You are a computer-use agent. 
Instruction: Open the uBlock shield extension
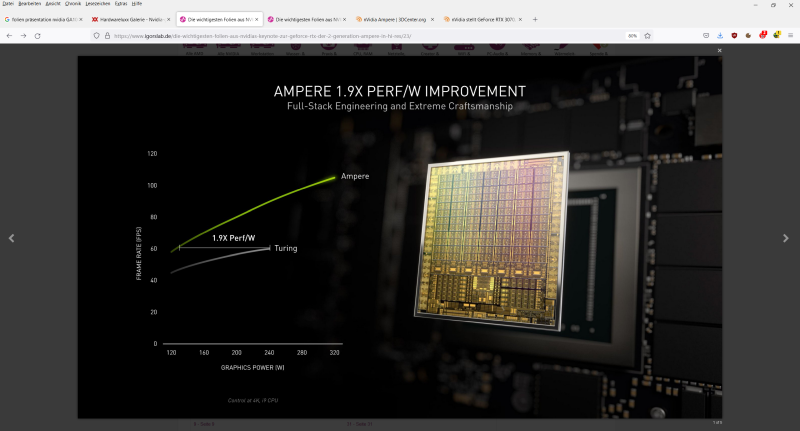tap(734, 36)
